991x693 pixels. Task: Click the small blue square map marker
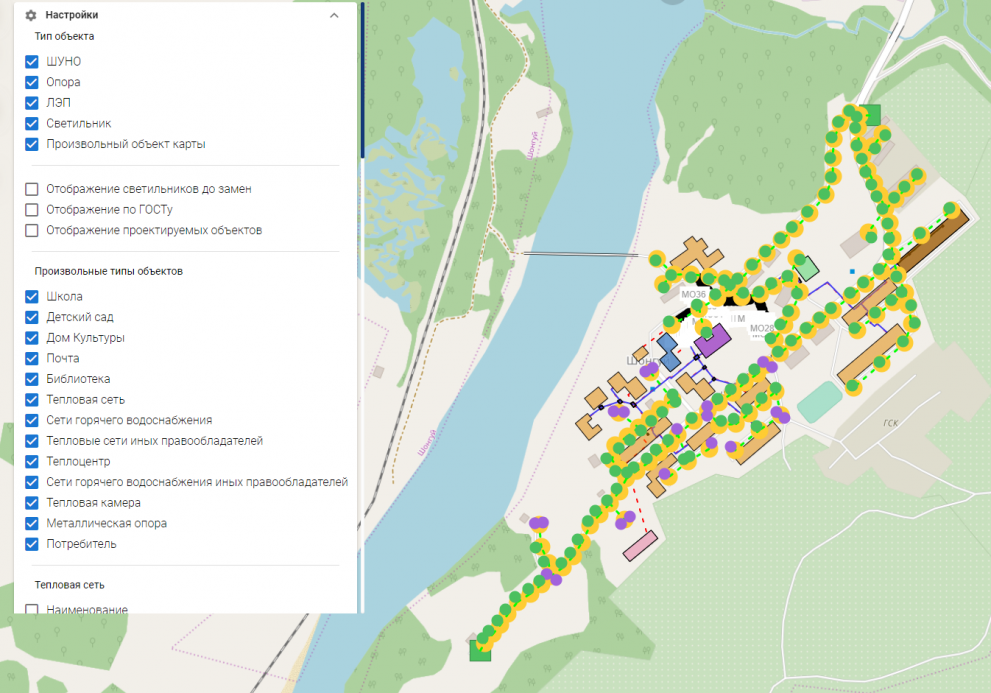852,271
